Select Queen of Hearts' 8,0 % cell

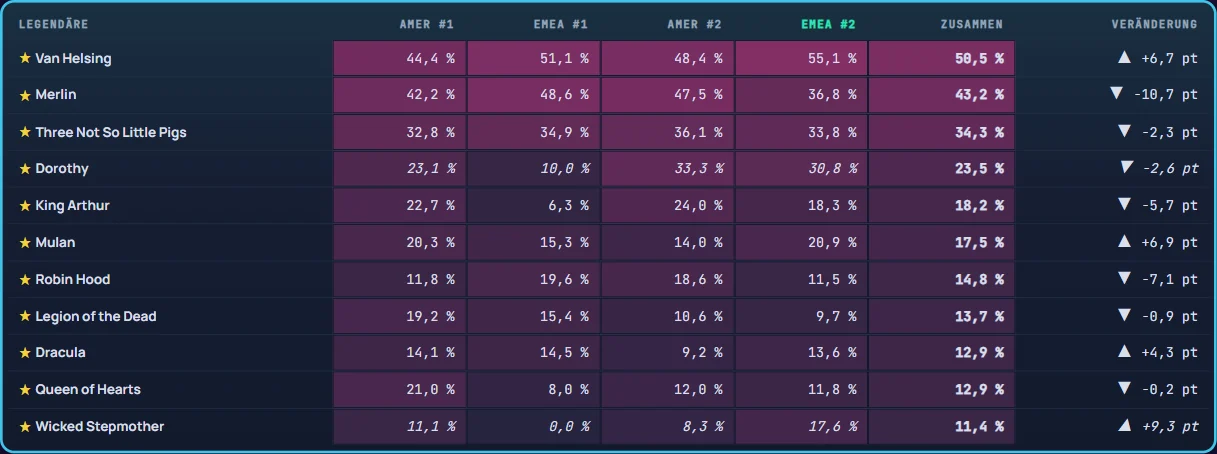(x=534, y=389)
